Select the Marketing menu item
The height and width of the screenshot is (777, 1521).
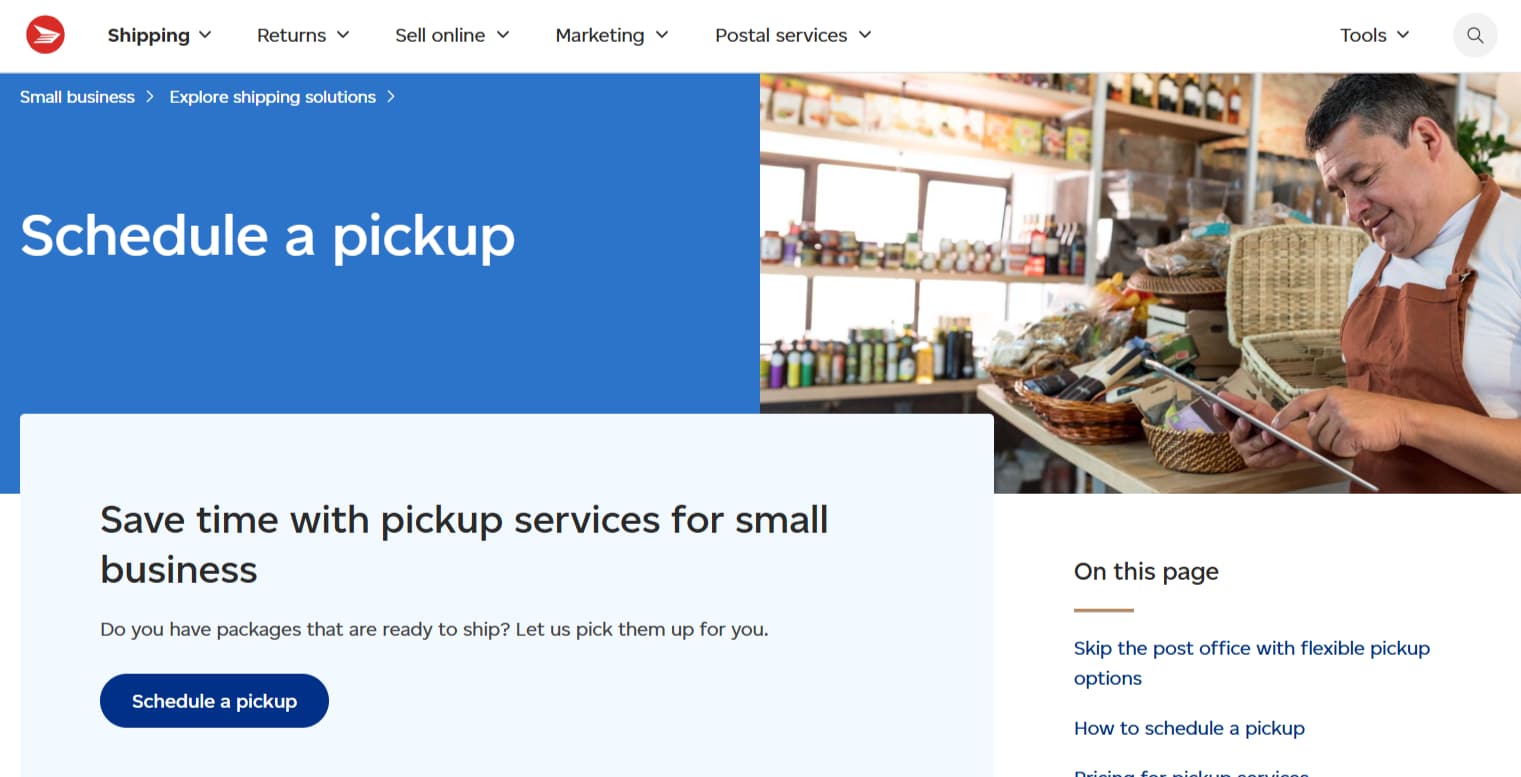(600, 35)
